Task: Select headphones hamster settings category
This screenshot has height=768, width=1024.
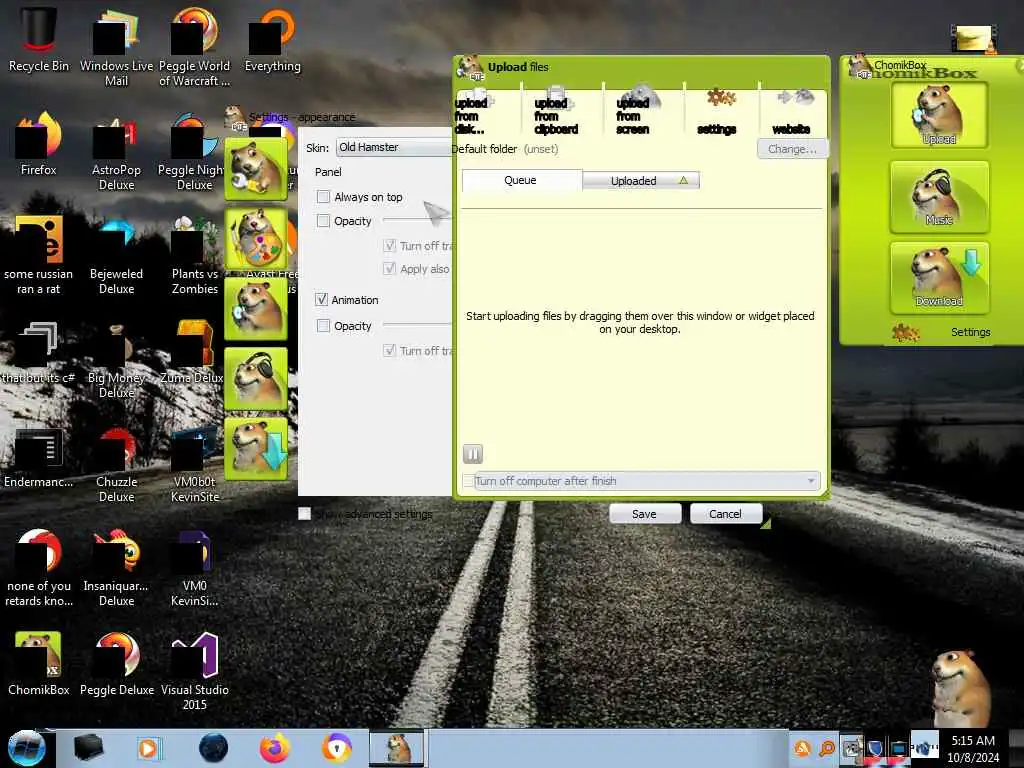Action: [256, 379]
